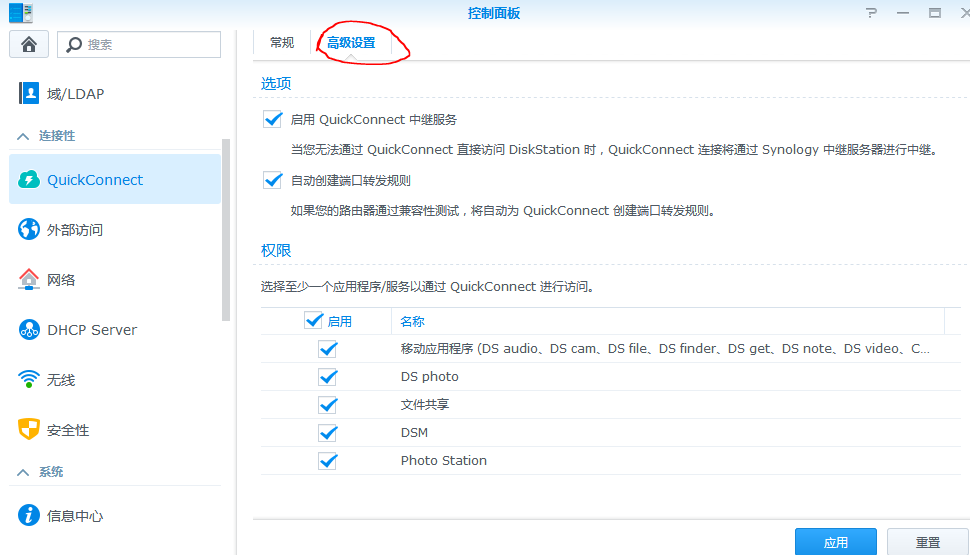Select the 移动应用程序 row text
This screenshot has width=970, height=555.
coord(665,348)
